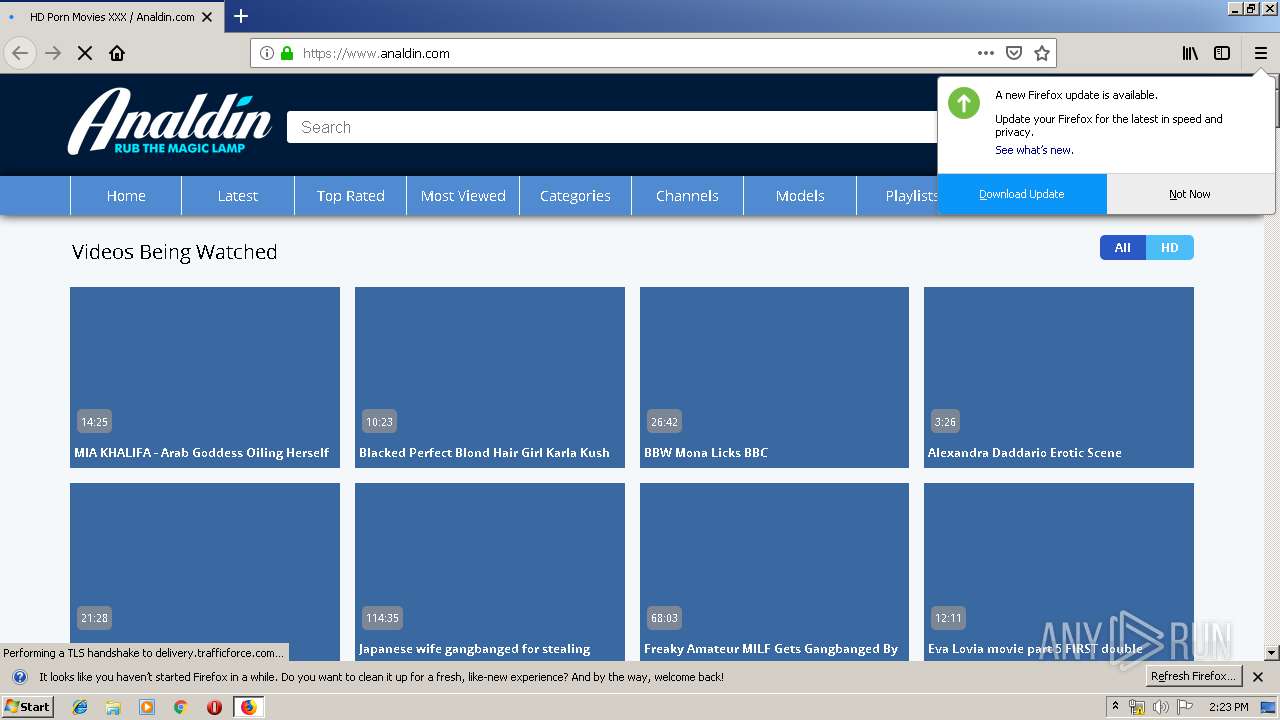The image size is (1280, 720).
Task: Select the All filter toggle
Action: tap(1123, 248)
